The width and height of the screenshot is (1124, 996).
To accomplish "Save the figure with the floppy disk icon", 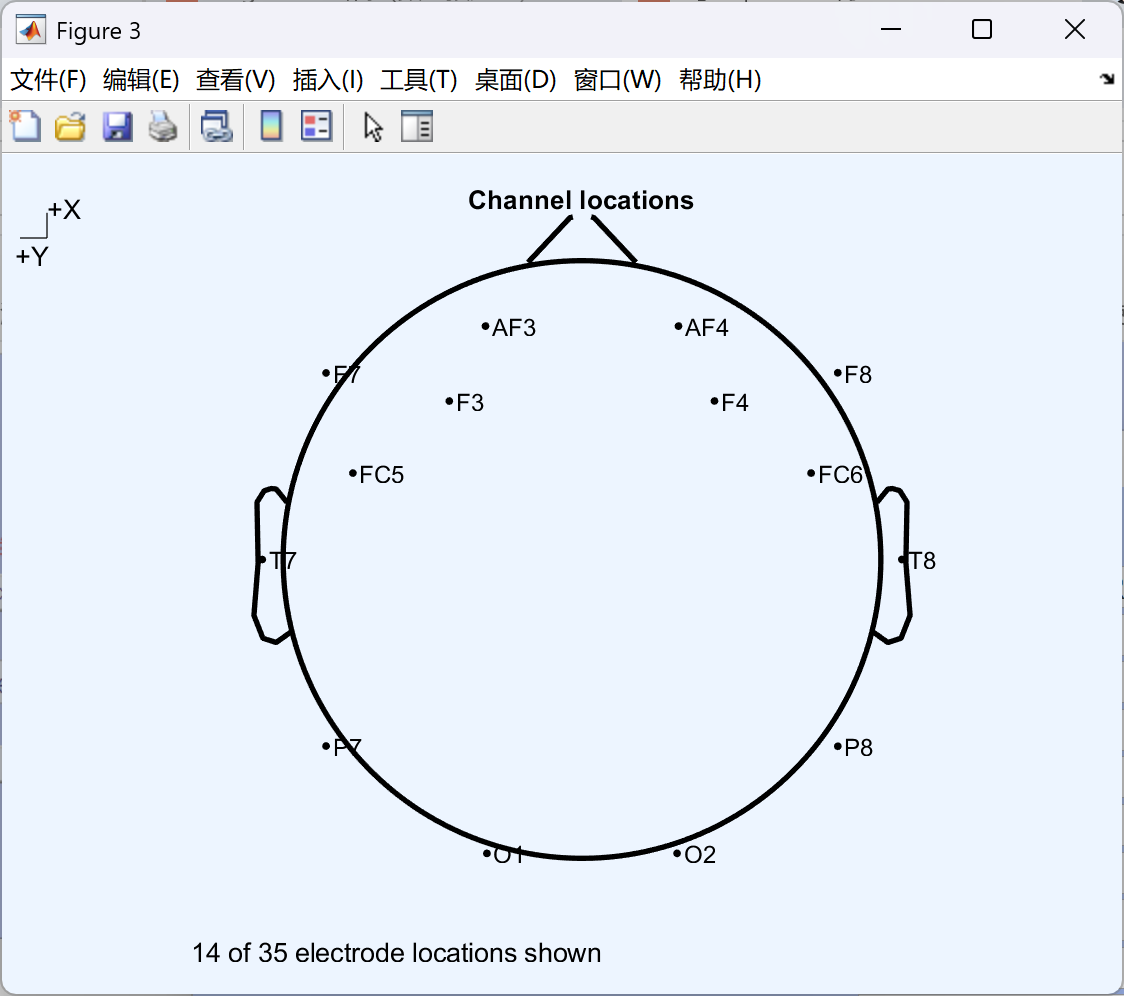I will tap(117, 127).
